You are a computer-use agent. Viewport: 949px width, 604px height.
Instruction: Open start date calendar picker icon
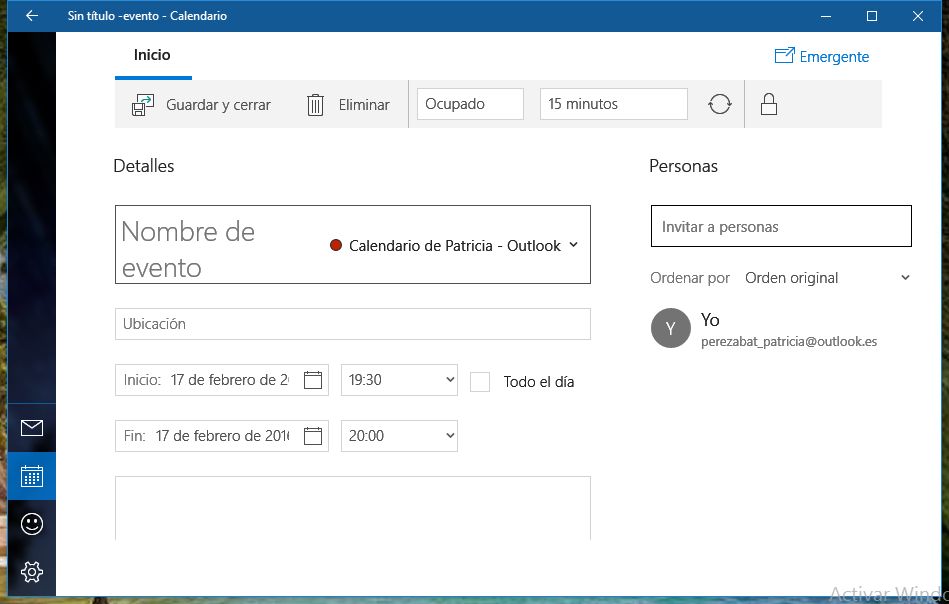313,380
